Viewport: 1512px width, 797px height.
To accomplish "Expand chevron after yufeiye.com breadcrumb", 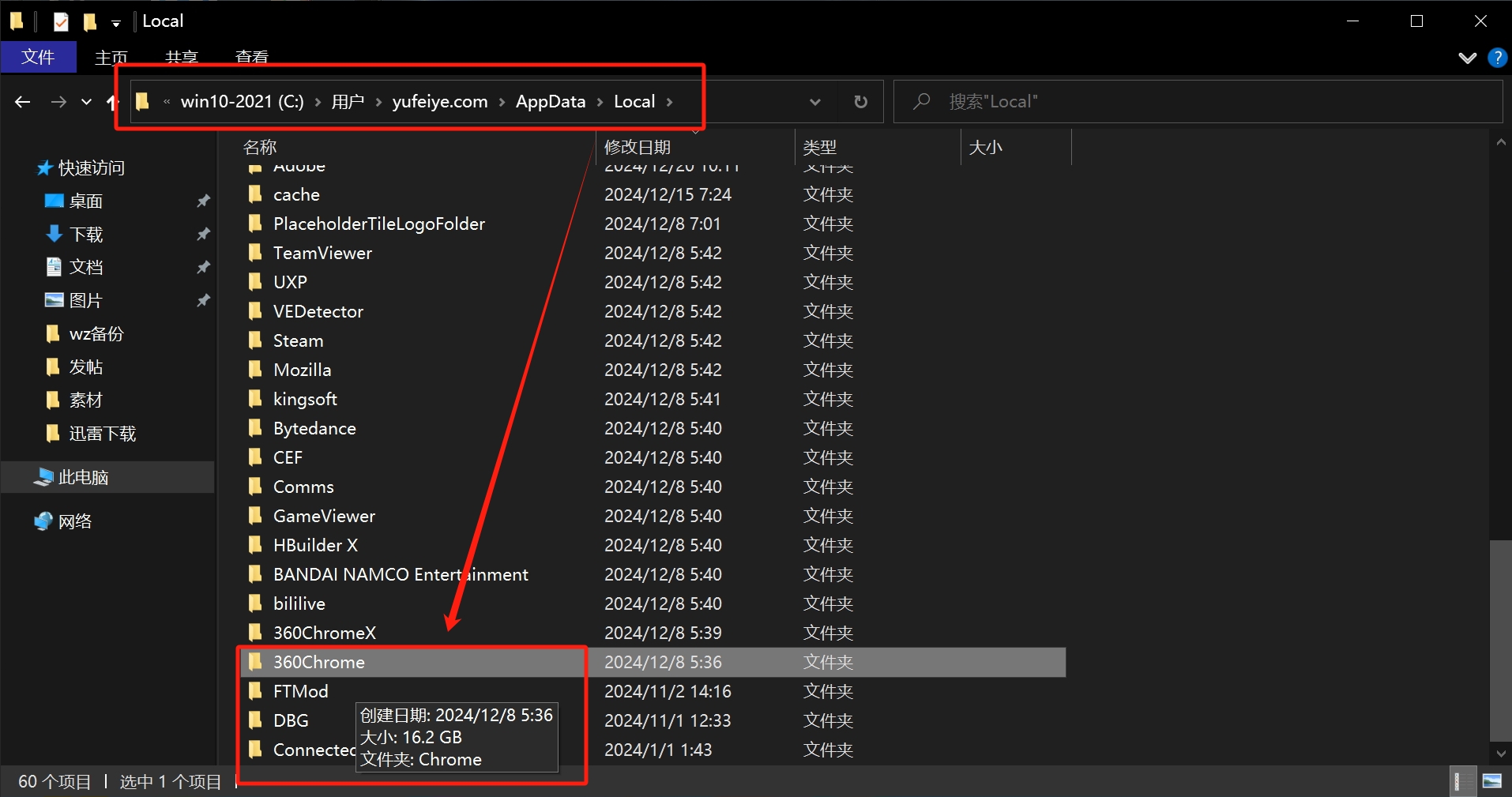I will (502, 102).
